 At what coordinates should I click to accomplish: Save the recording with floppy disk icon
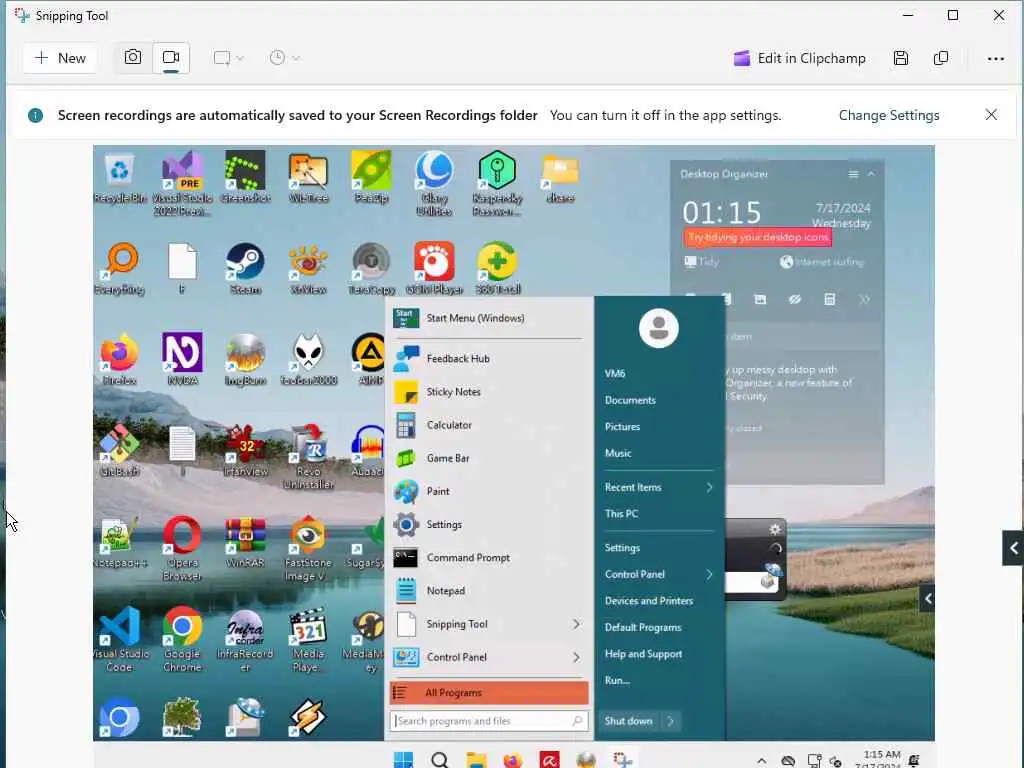901,58
